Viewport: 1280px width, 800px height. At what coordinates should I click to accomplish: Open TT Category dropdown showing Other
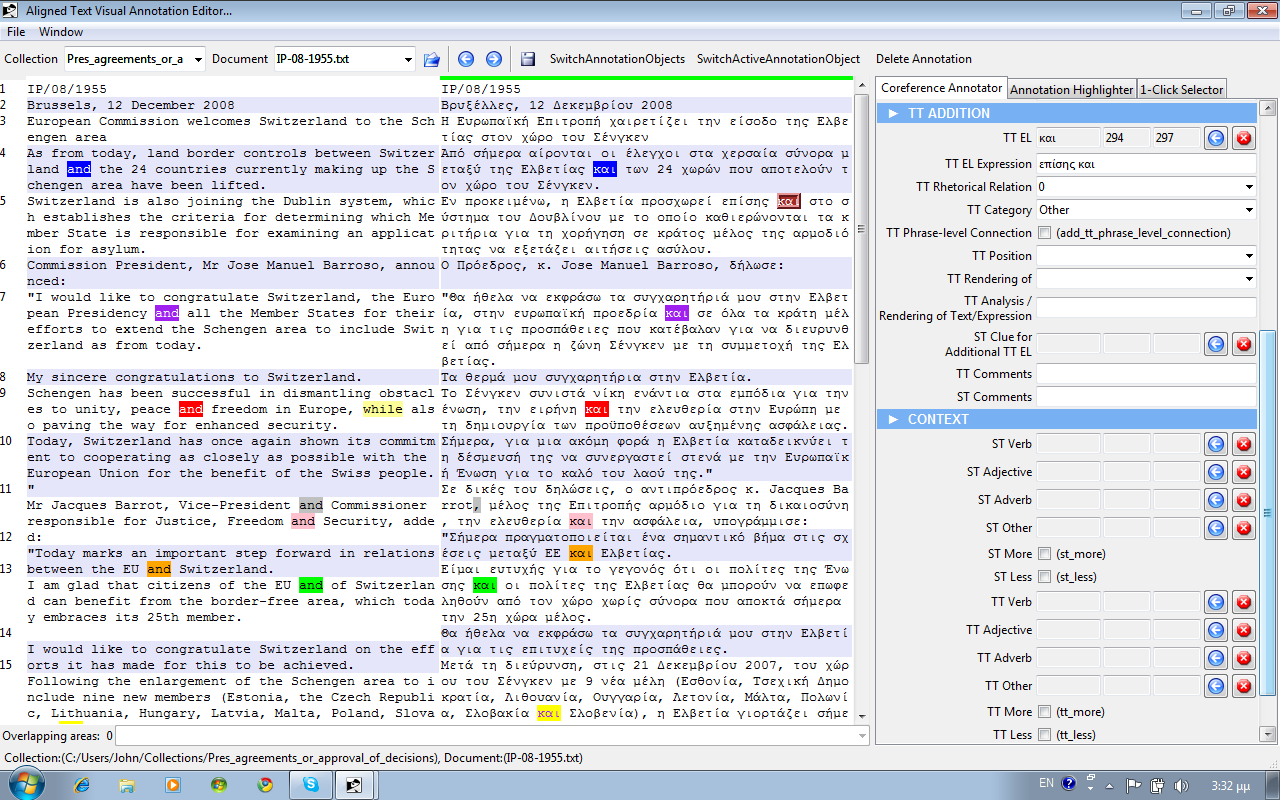pyautogui.click(x=1146, y=210)
